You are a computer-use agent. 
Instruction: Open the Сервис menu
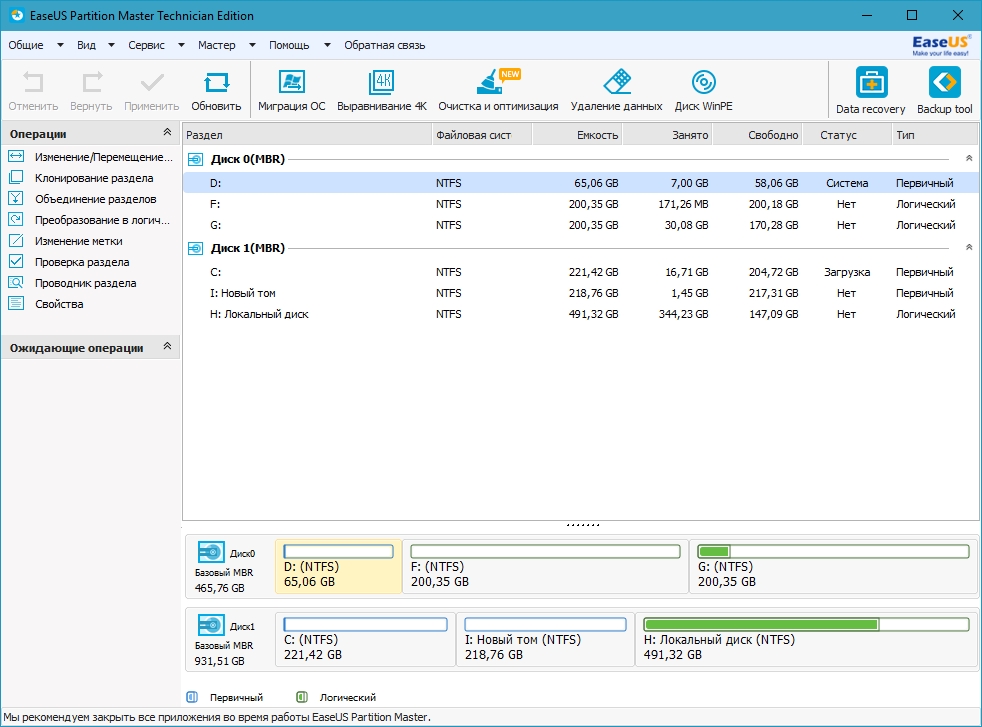pos(147,45)
